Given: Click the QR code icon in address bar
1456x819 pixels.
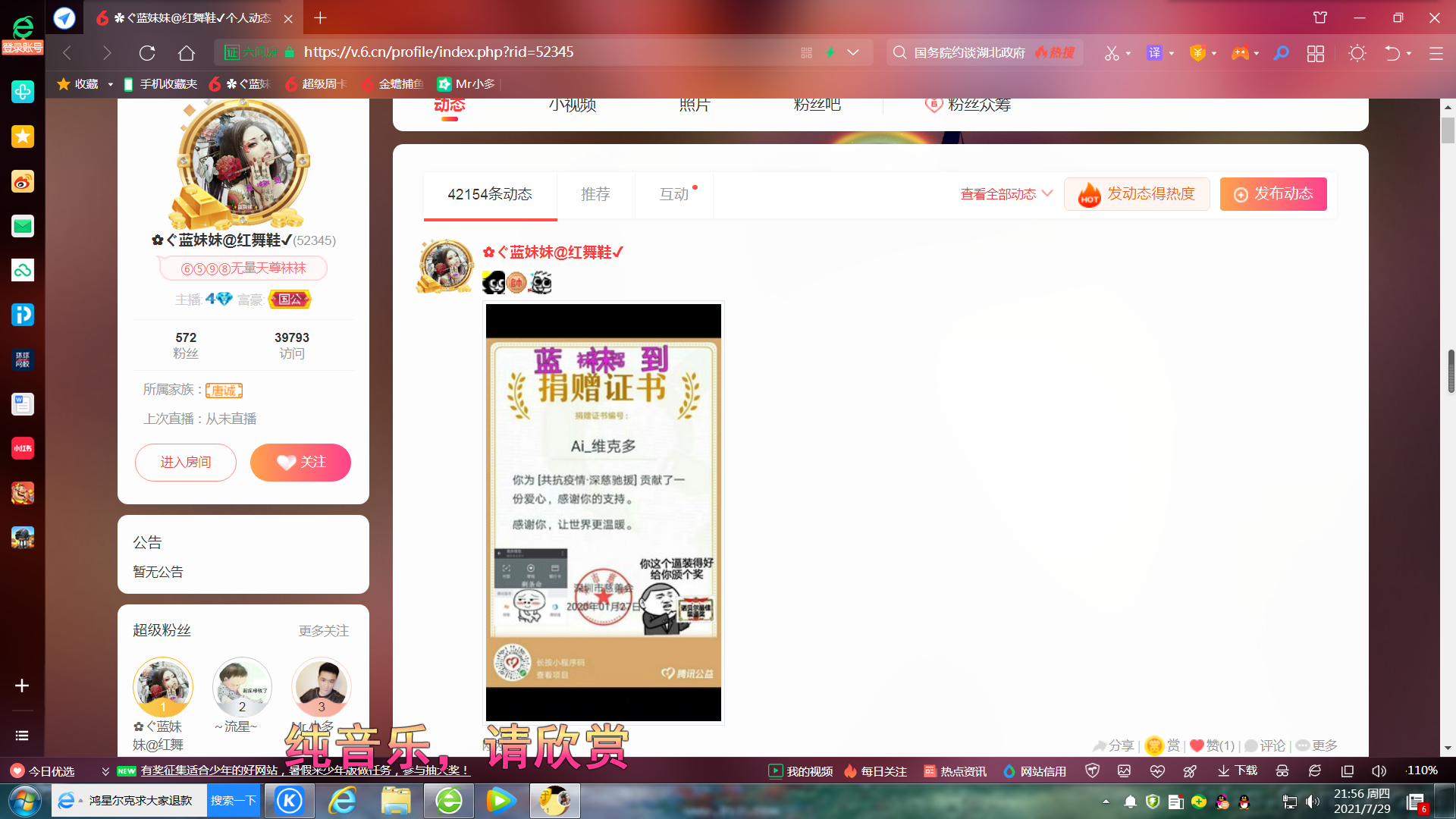Looking at the screenshot, I should tap(806, 52).
